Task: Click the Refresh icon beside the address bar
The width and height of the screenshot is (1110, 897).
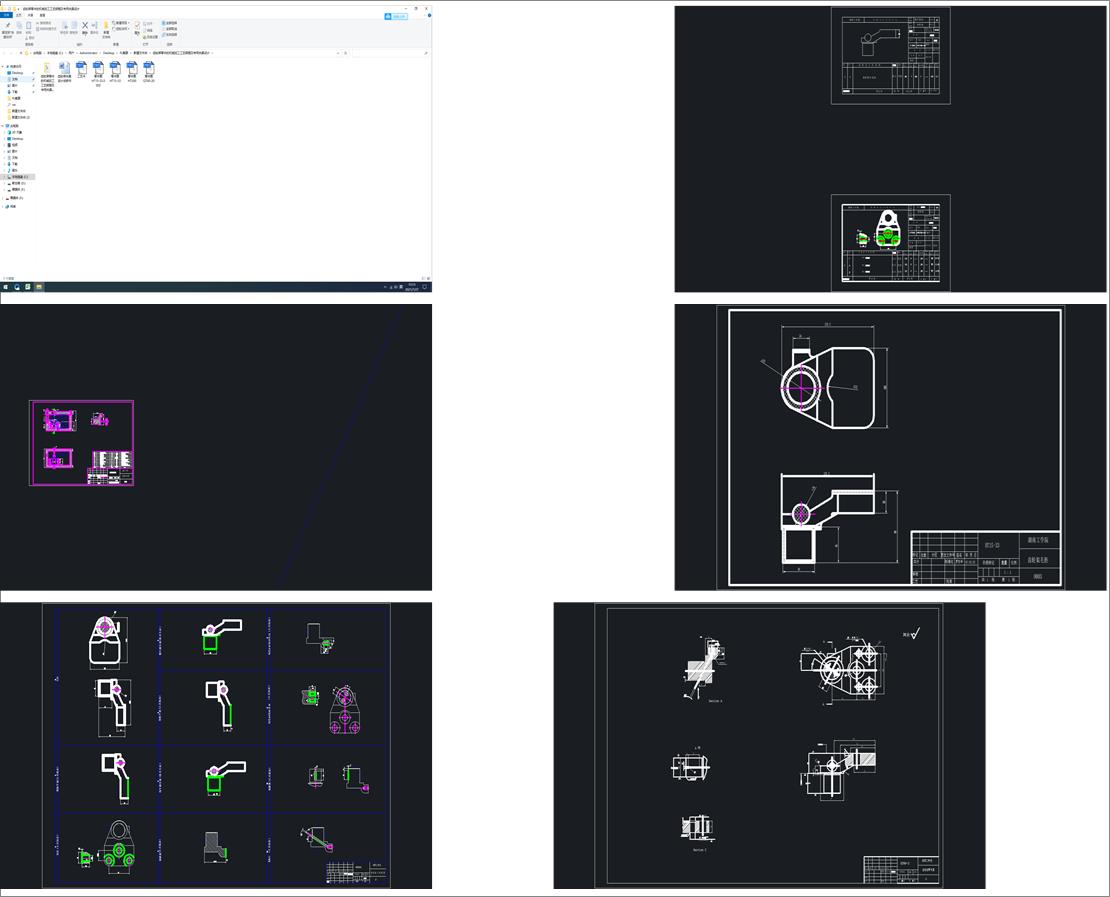Action: [345, 53]
